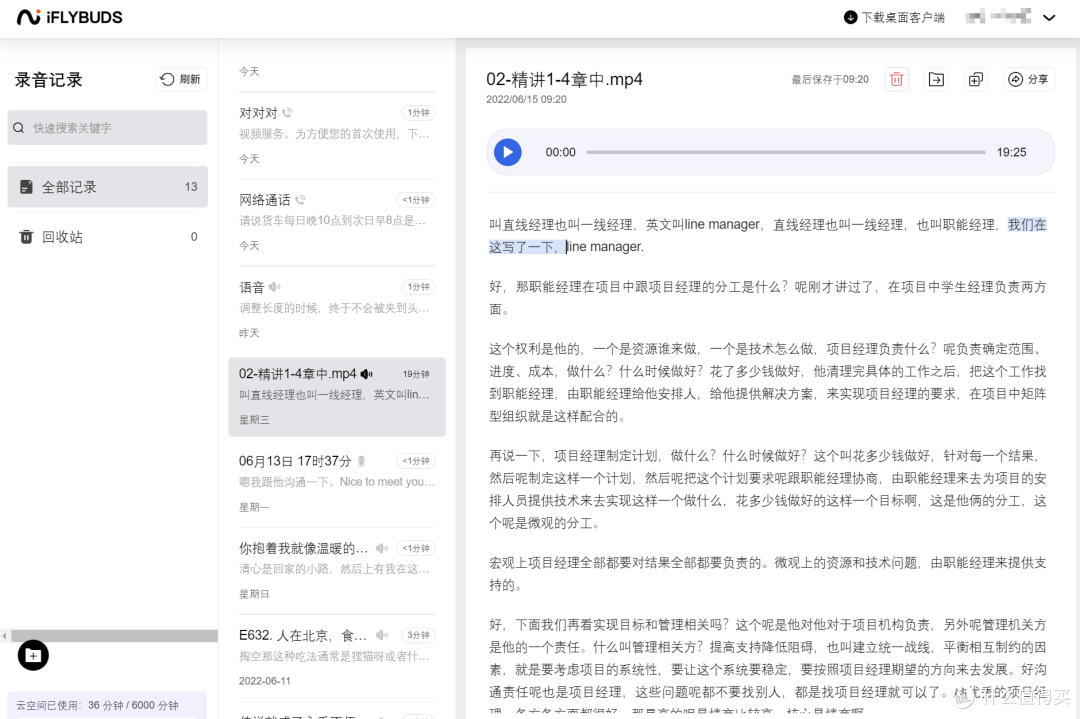Viewport: 1080px width, 719px height.
Task: Click the 昨天 date label in list
Action: (x=249, y=333)
